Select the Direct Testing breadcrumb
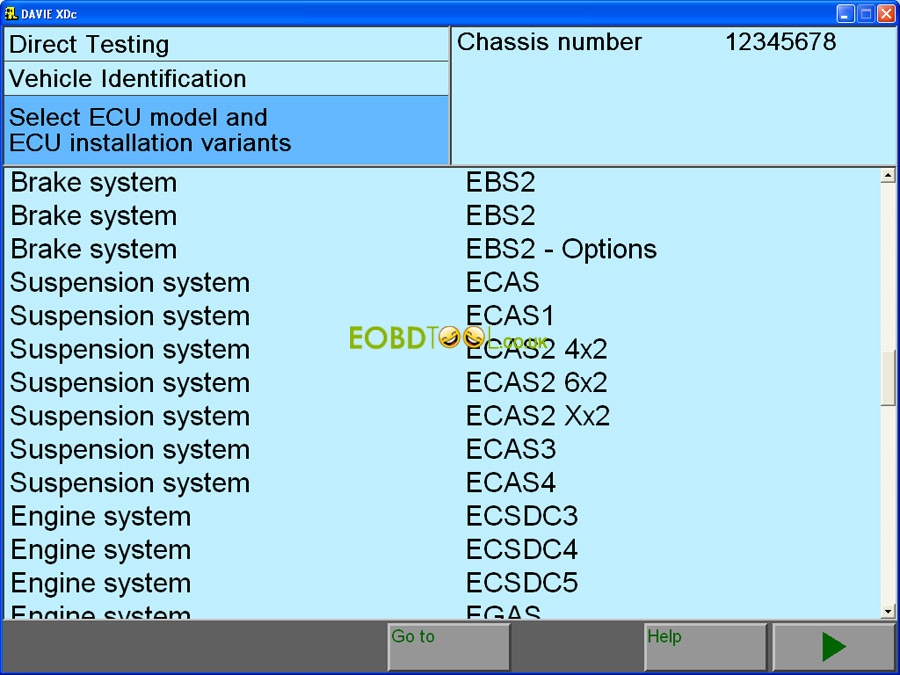Viewport: 900px width, 675px height. [226, 45]
